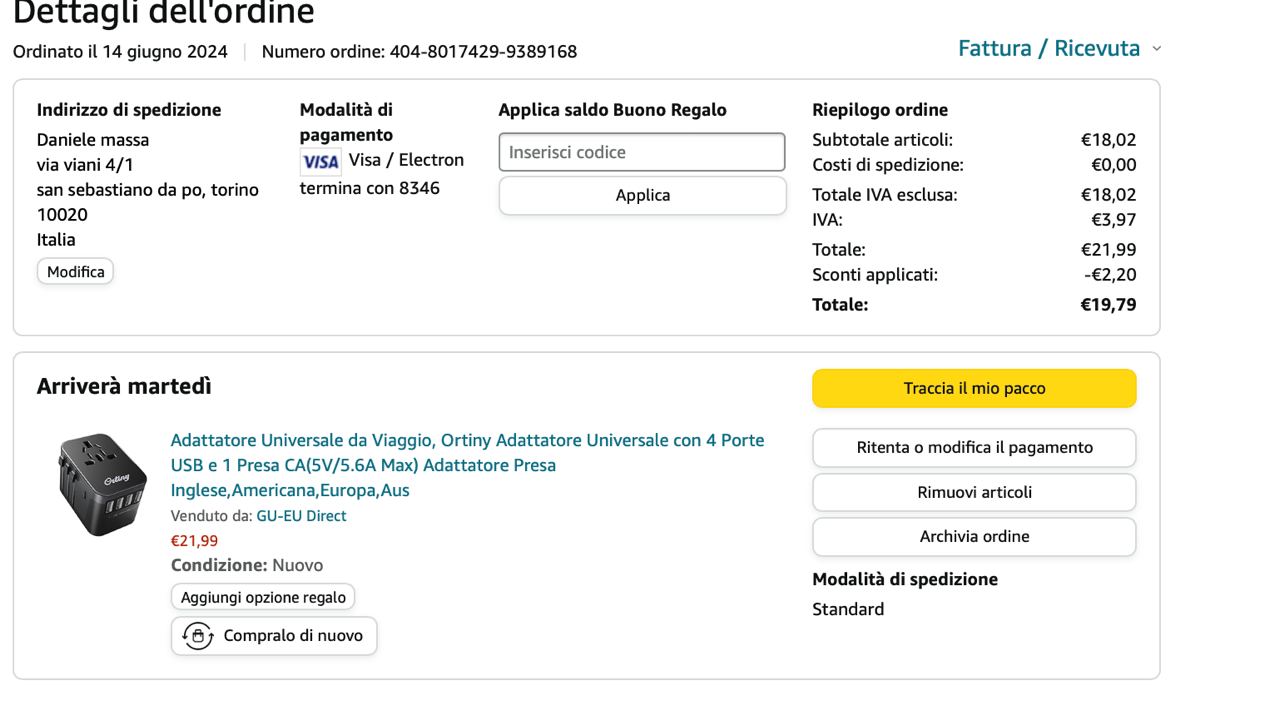Viewport: 1280px width, 711px height.
Task: Click the Applica button
Action: point(642,195)
